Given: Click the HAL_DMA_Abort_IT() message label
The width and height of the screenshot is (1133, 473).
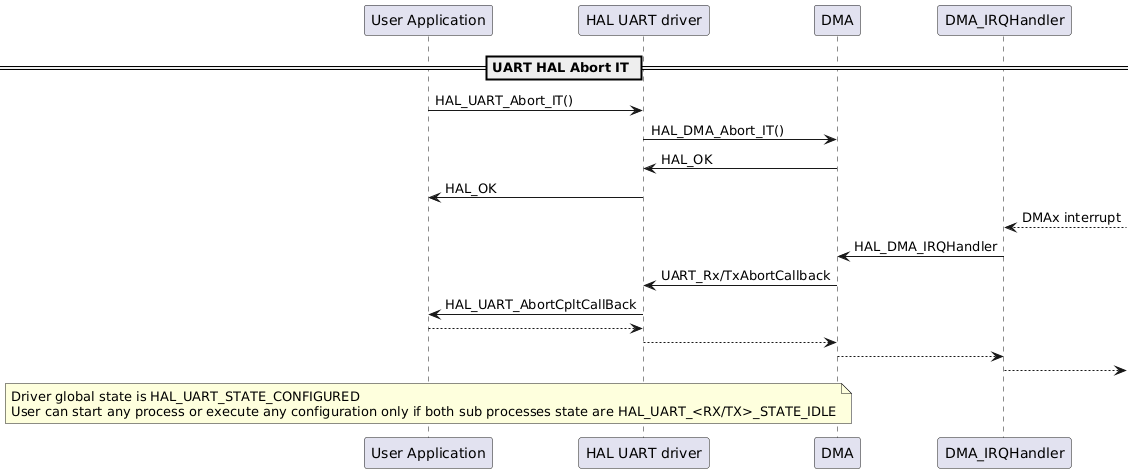Looking at the screenshot, I should (717, 130).
